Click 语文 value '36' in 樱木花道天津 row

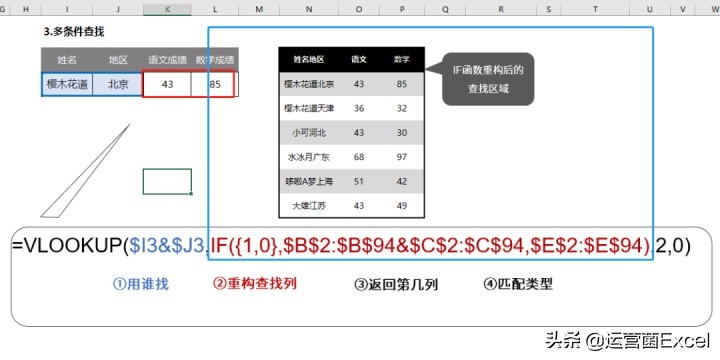coord(359,108)
